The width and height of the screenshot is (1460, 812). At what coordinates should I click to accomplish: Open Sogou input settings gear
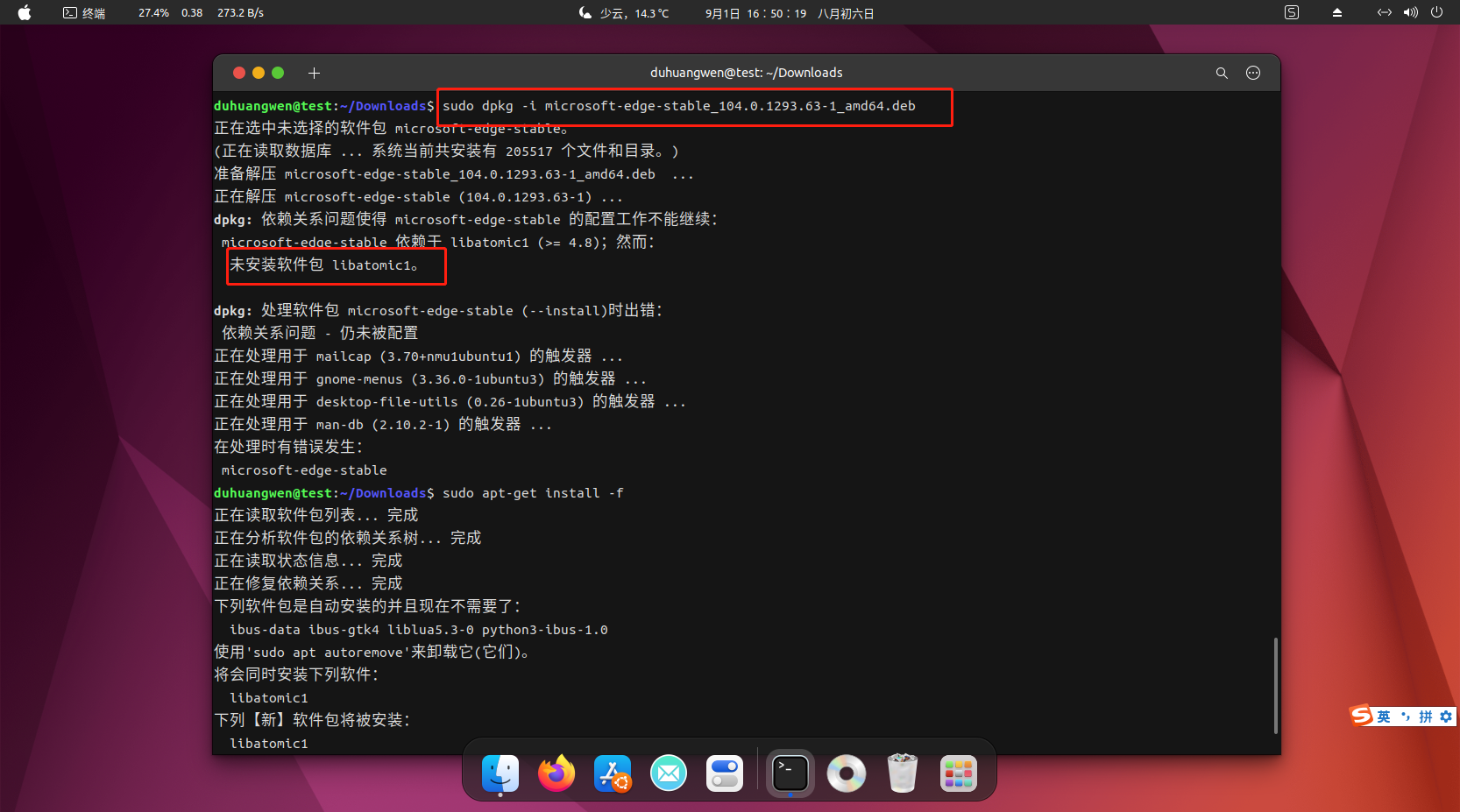(x=1446, y=717)
